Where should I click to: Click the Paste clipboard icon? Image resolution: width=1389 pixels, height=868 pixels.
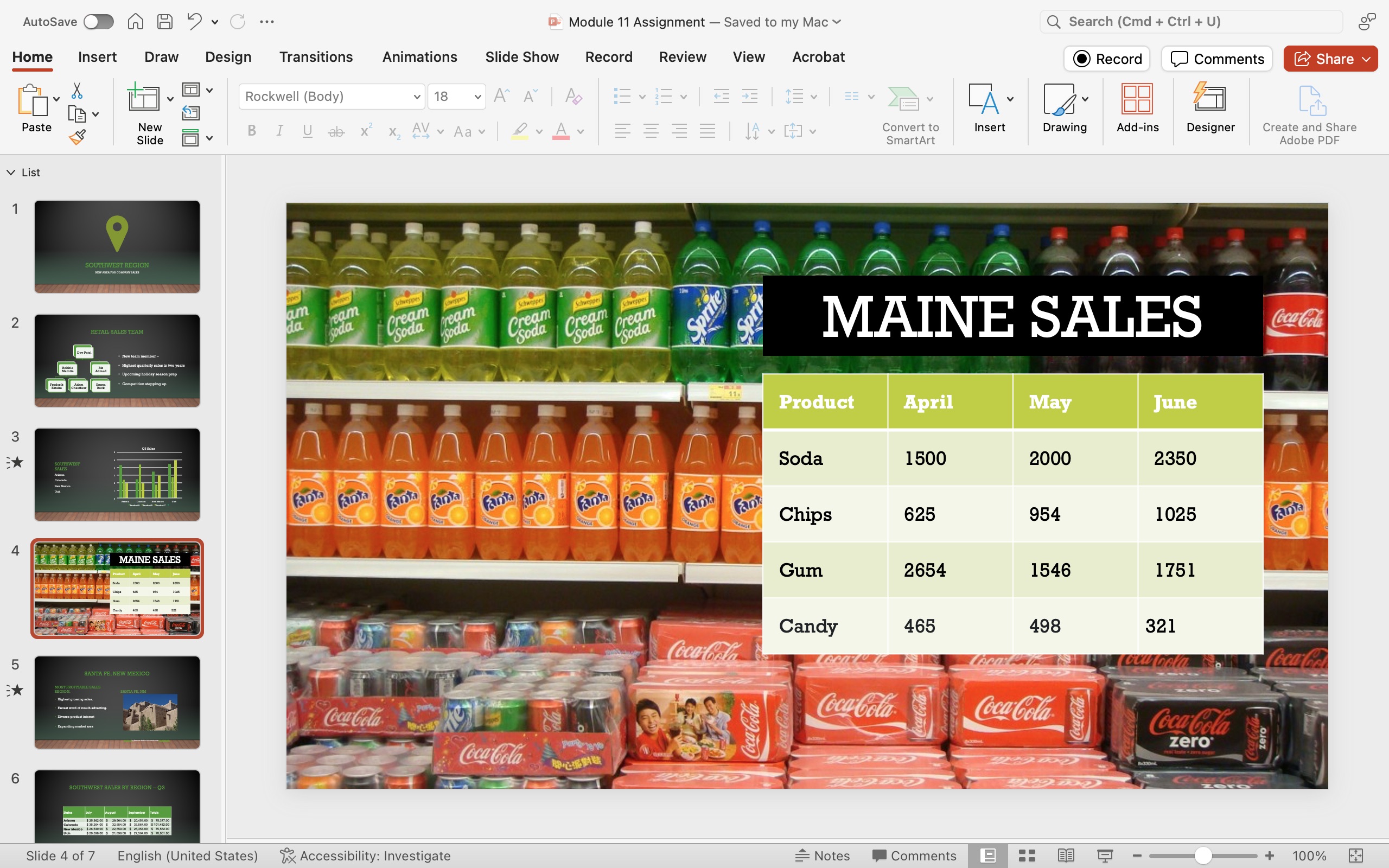coord(31,100)
